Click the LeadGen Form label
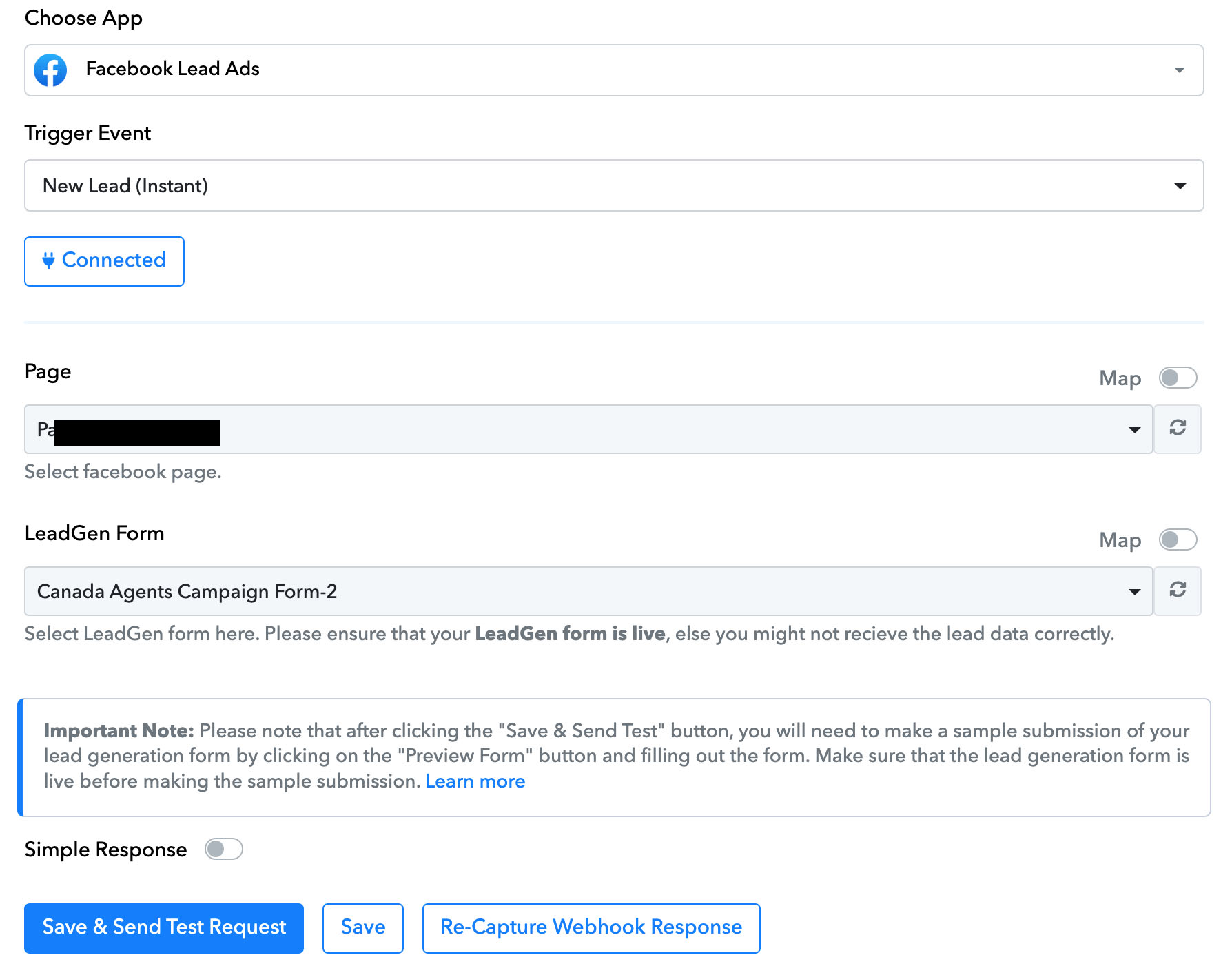The height and width of the screenshot is (966, 1232). pos(94,533)
